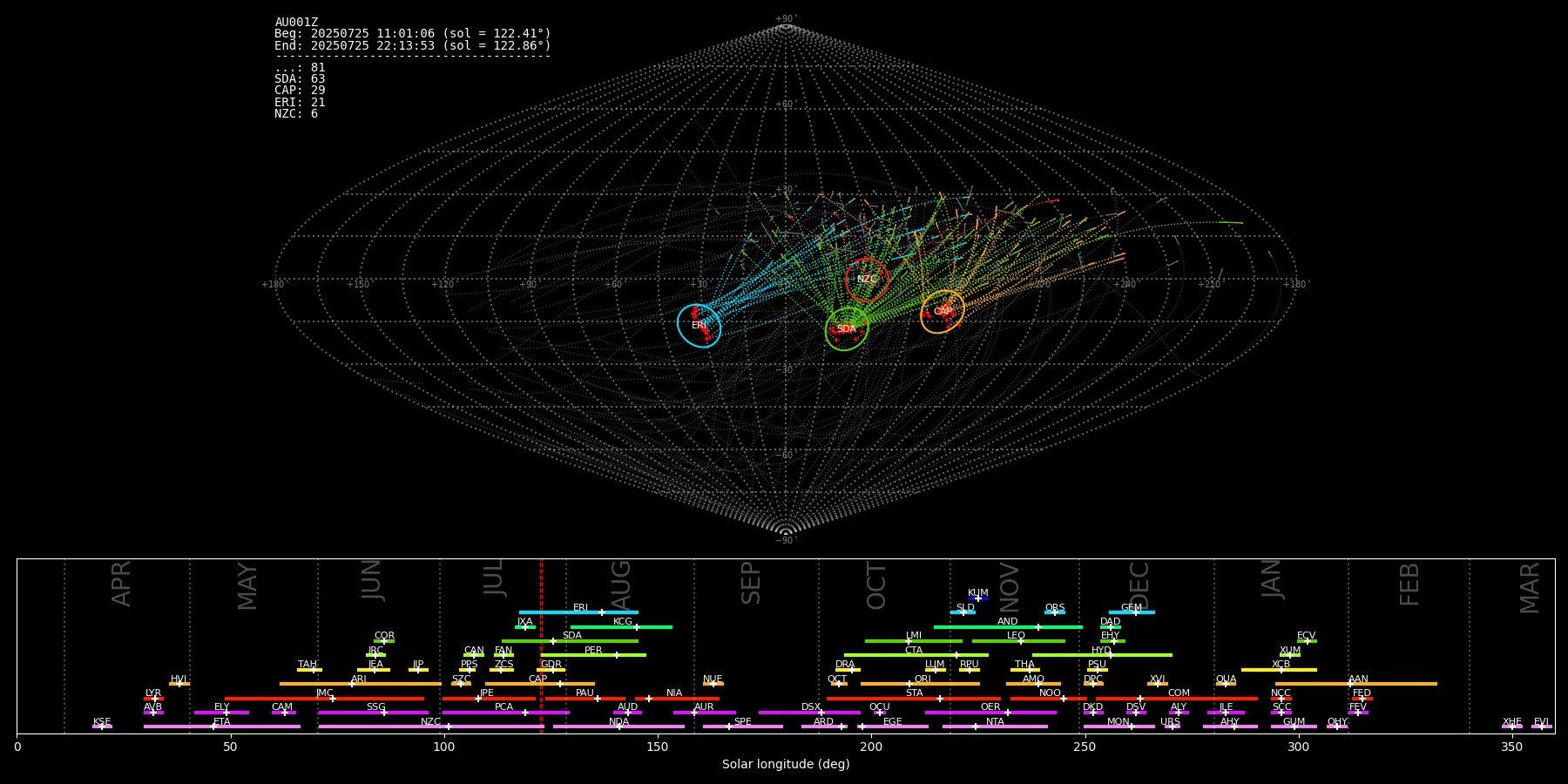Click the DRA shower label in timeline
Screen dimensions: 1568x784
click(845, 665)
